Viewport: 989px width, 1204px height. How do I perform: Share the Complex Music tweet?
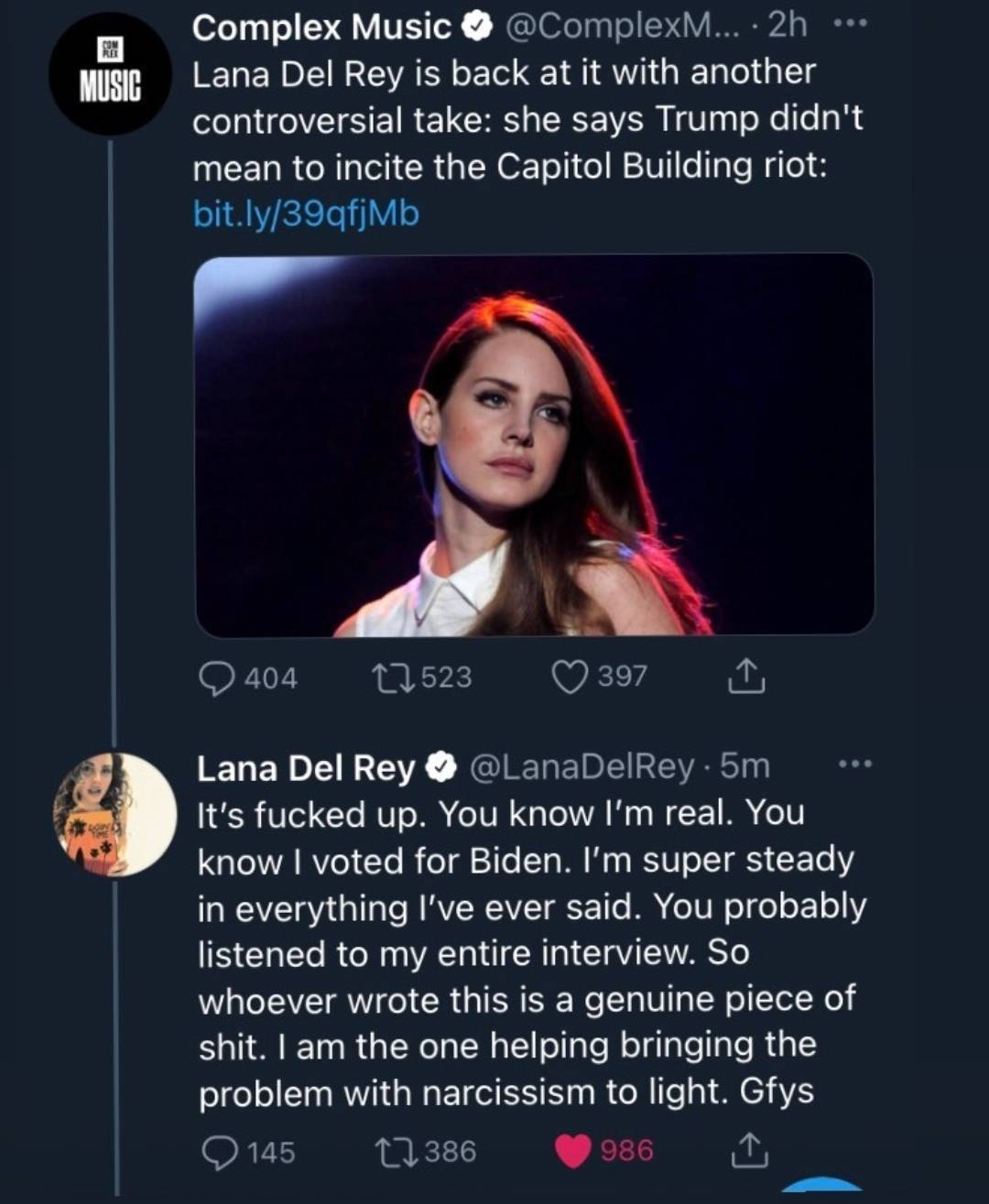[745, 678]
